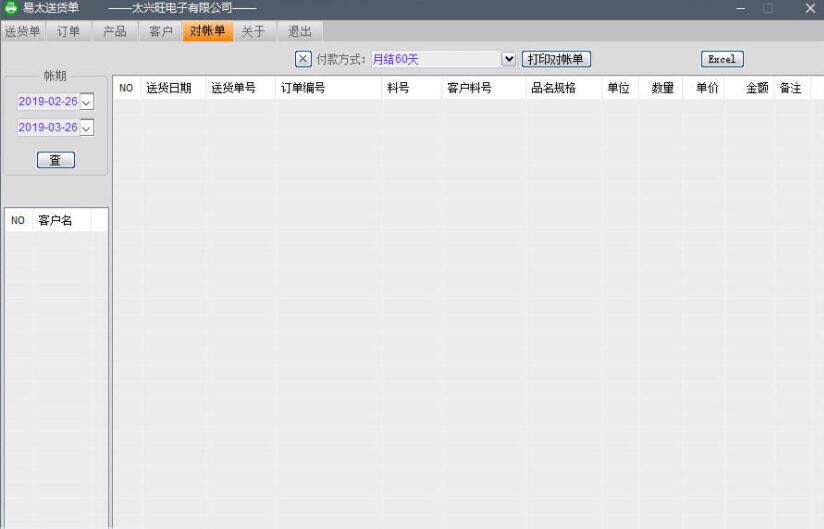Image resolution: width=824 pixels, height=529 pixels.
Task: Open the 2019-02-26 start date picker arrow
Action: 87,101
